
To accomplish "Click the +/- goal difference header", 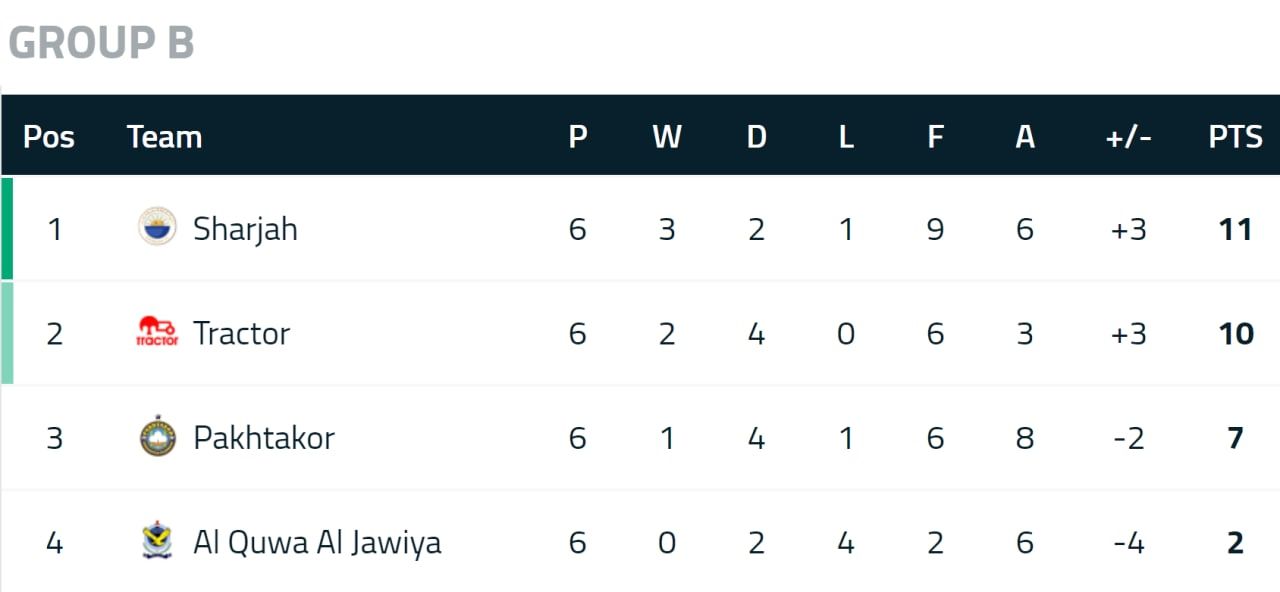I will click(1128, 136).
